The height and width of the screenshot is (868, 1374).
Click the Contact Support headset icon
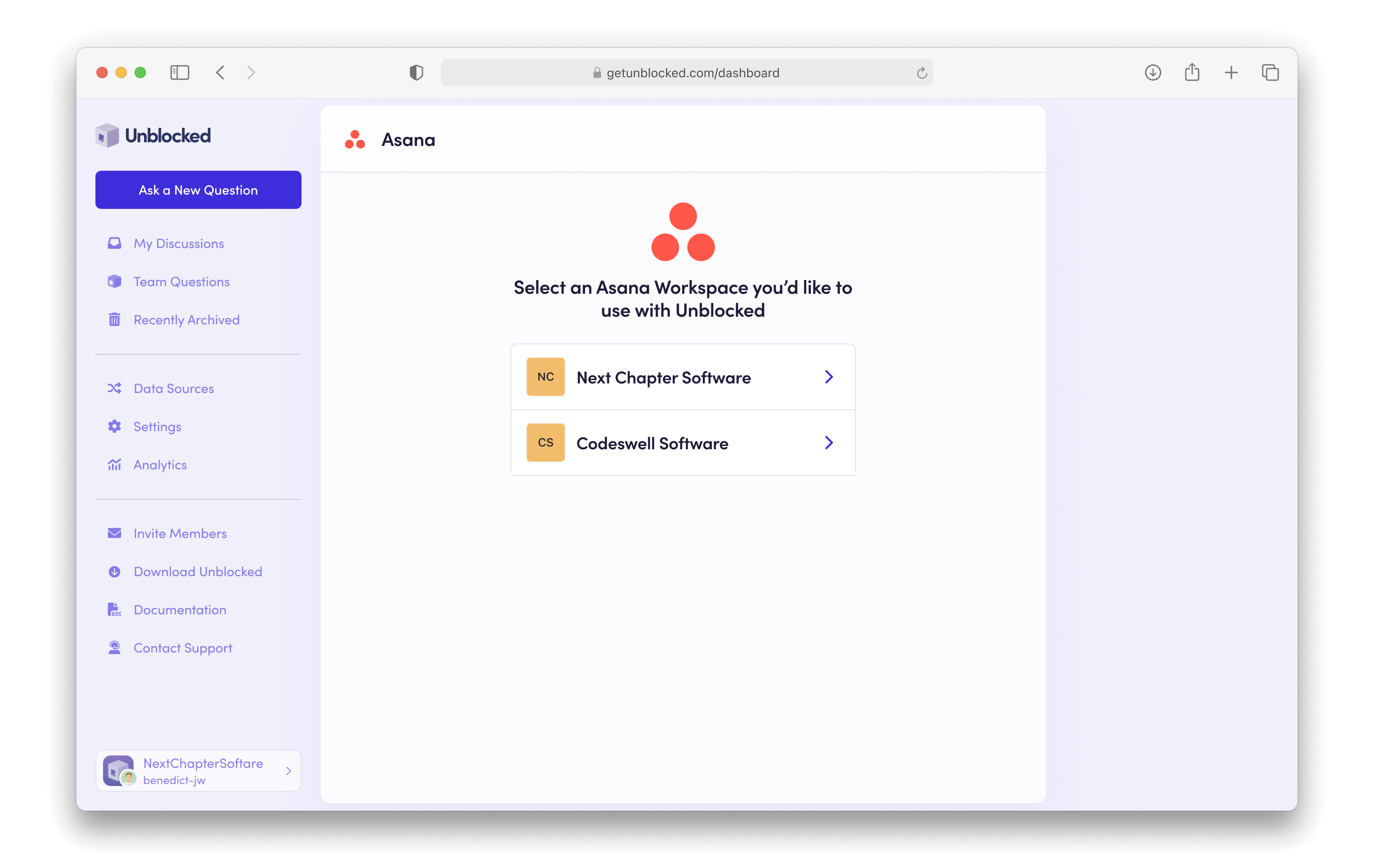[x=114, y=648]
